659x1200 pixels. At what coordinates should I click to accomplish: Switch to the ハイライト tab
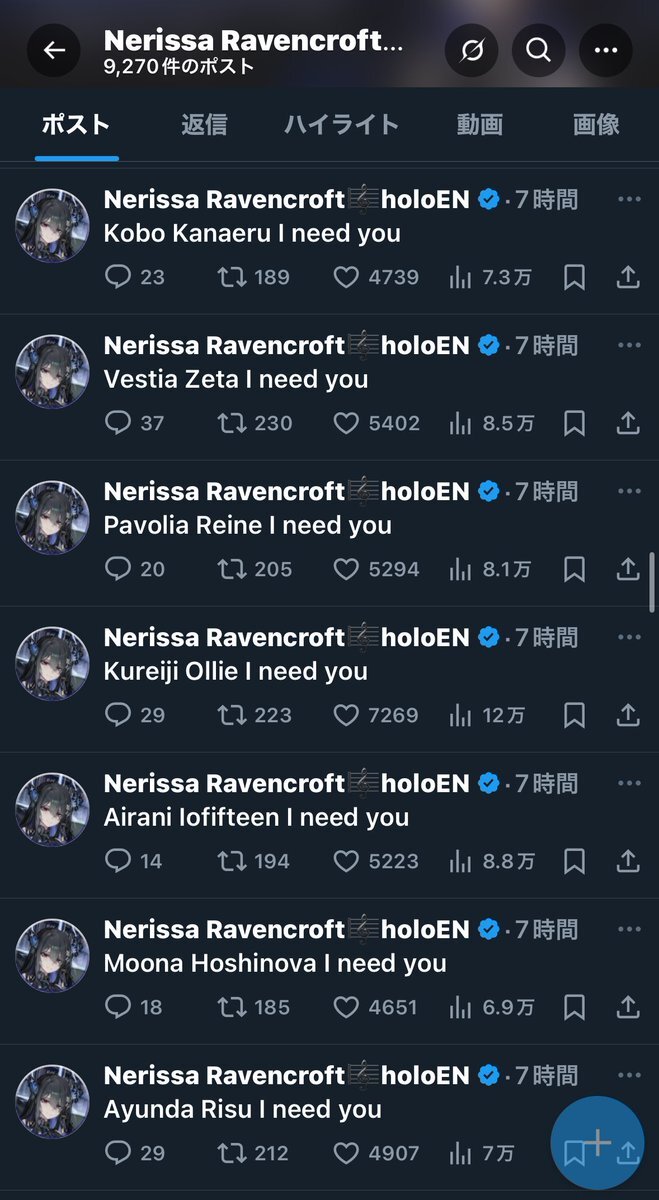341,125
